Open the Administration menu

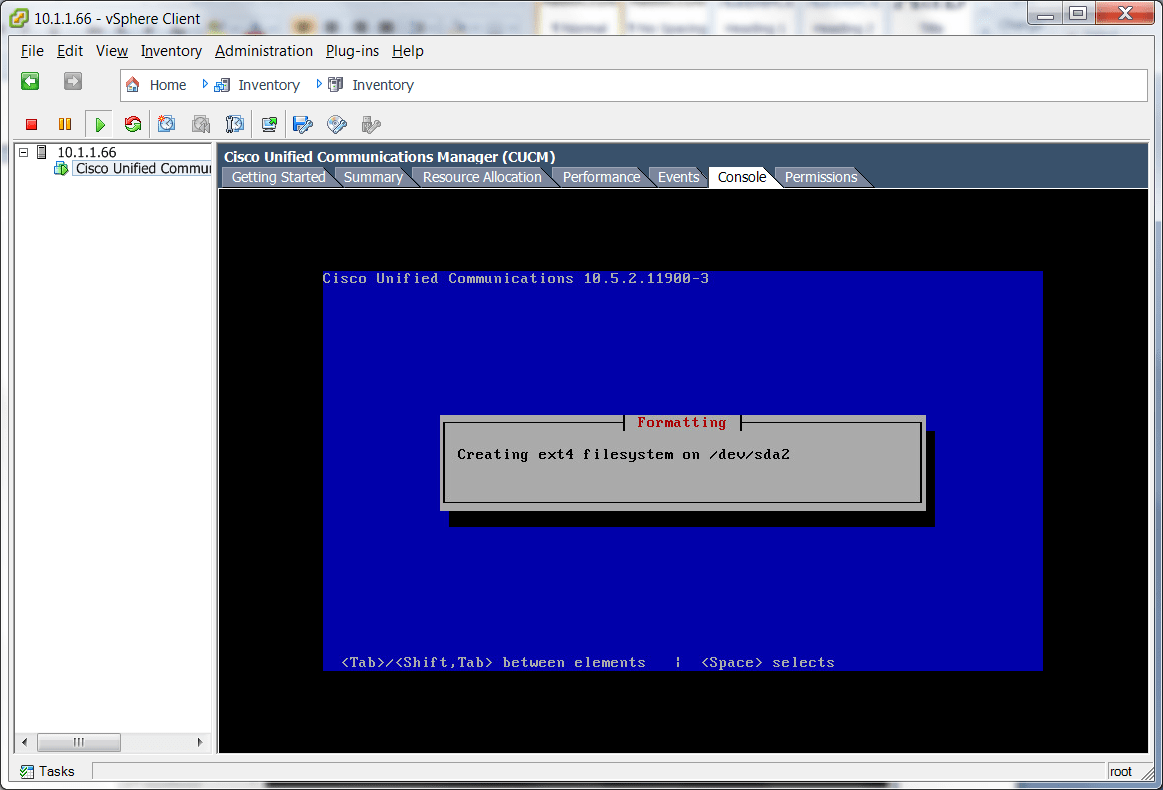tap(264, 51)
